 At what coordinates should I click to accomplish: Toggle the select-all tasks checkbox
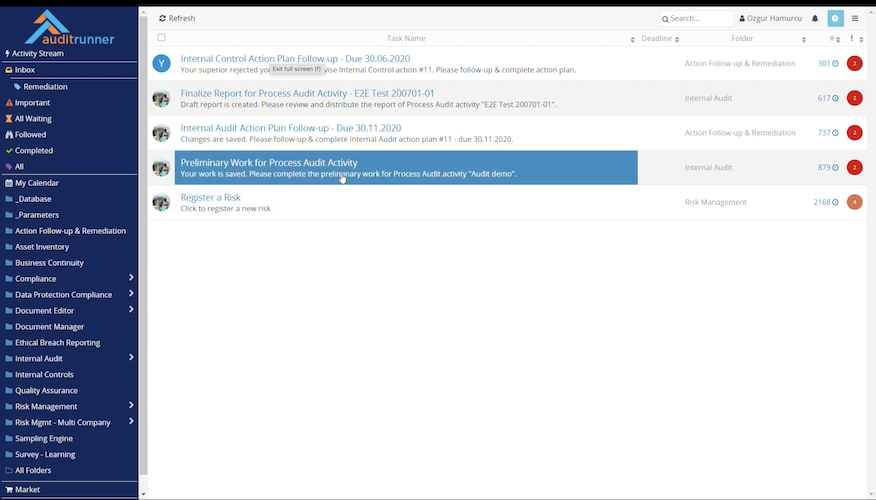pyautogui.click(x=161, y=37)
